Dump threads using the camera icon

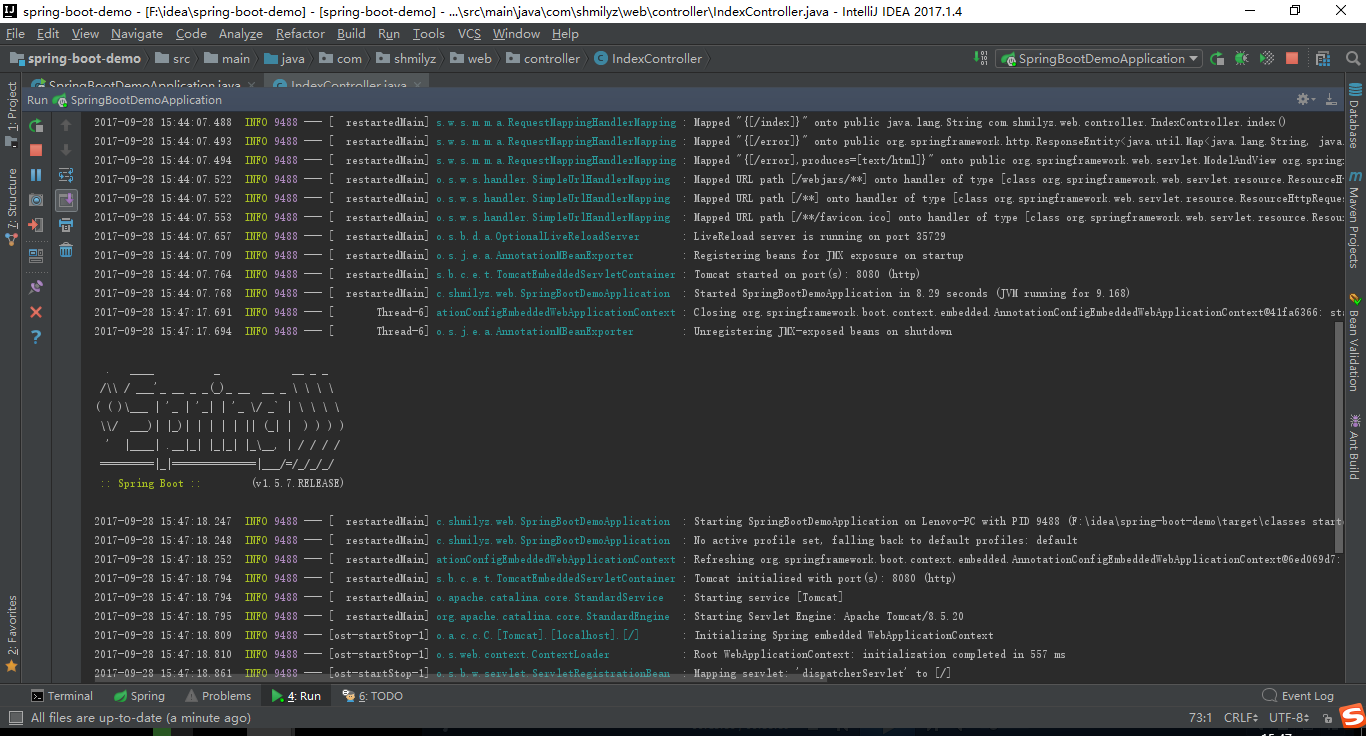(35, 198)
